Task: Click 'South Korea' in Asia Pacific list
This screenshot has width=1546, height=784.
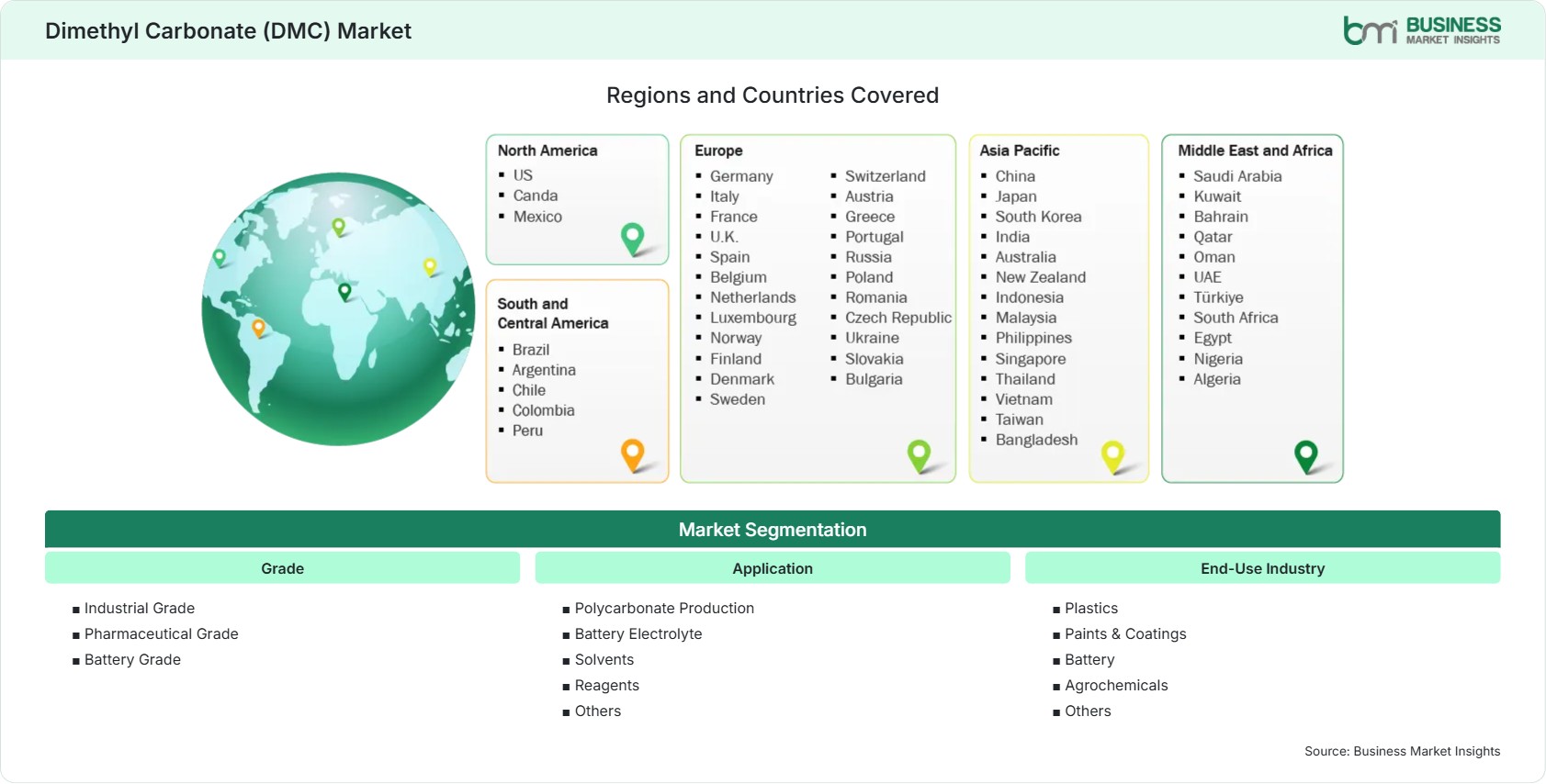Action: [x=1038, y=217]
